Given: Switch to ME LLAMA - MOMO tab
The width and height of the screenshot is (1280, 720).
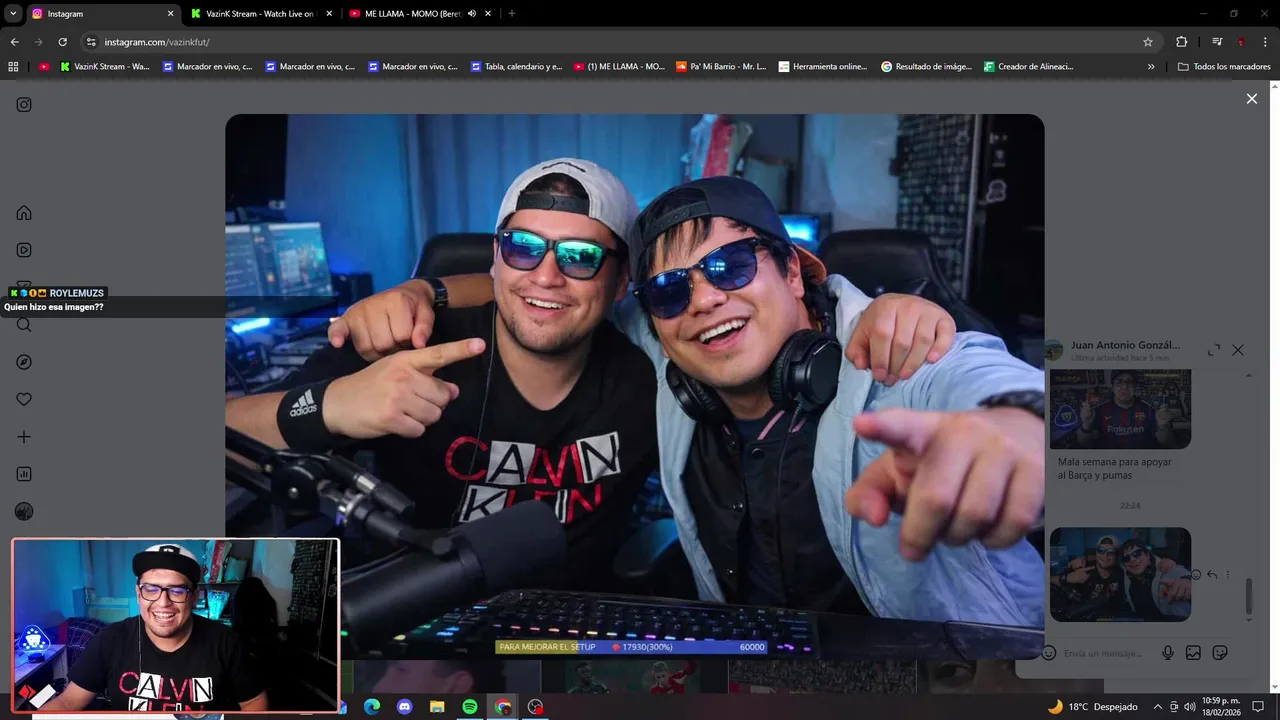Looking at the screenshot, I should [x=412, y=14].
